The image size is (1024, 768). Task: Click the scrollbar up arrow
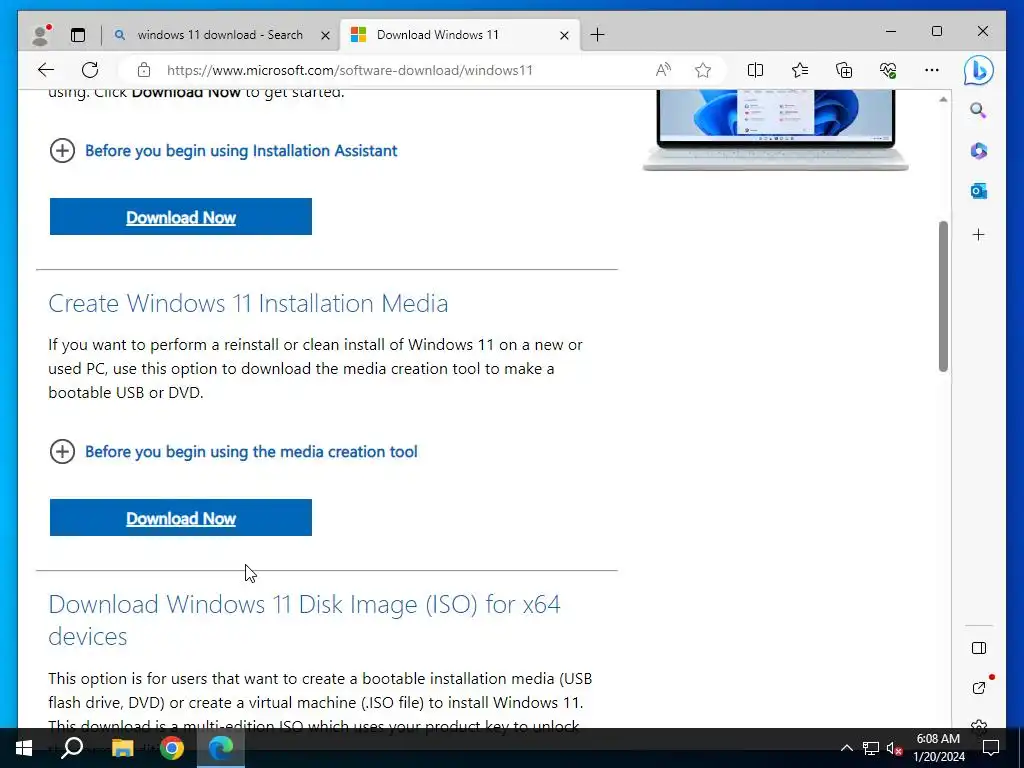tap(943, 100)
